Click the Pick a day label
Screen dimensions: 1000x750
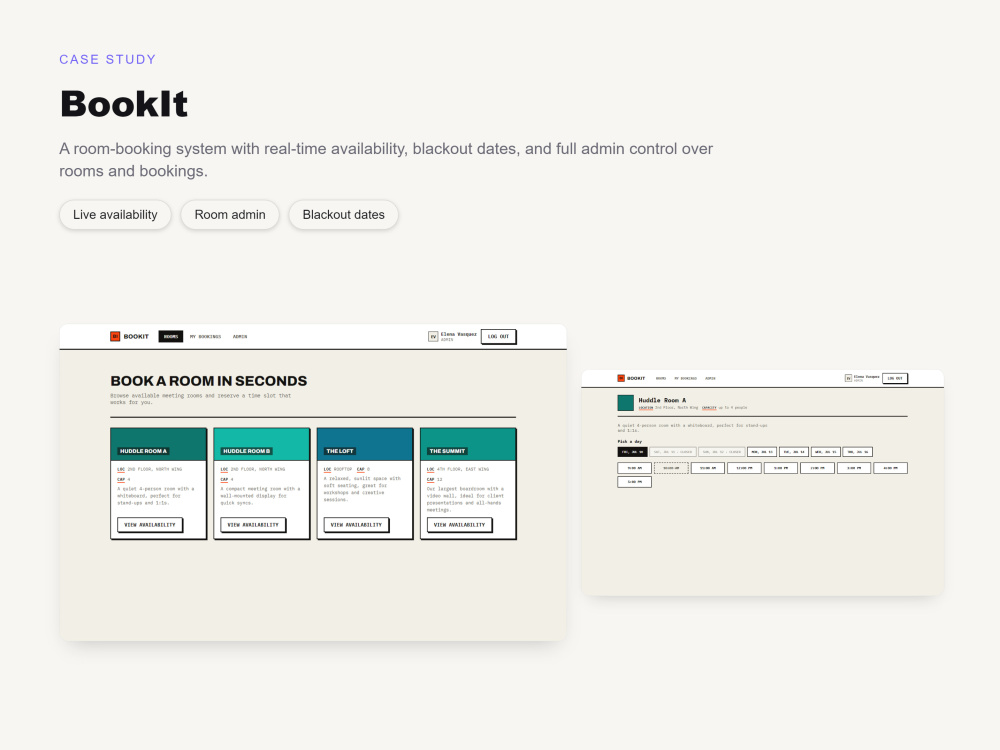(x=629, y=441)
